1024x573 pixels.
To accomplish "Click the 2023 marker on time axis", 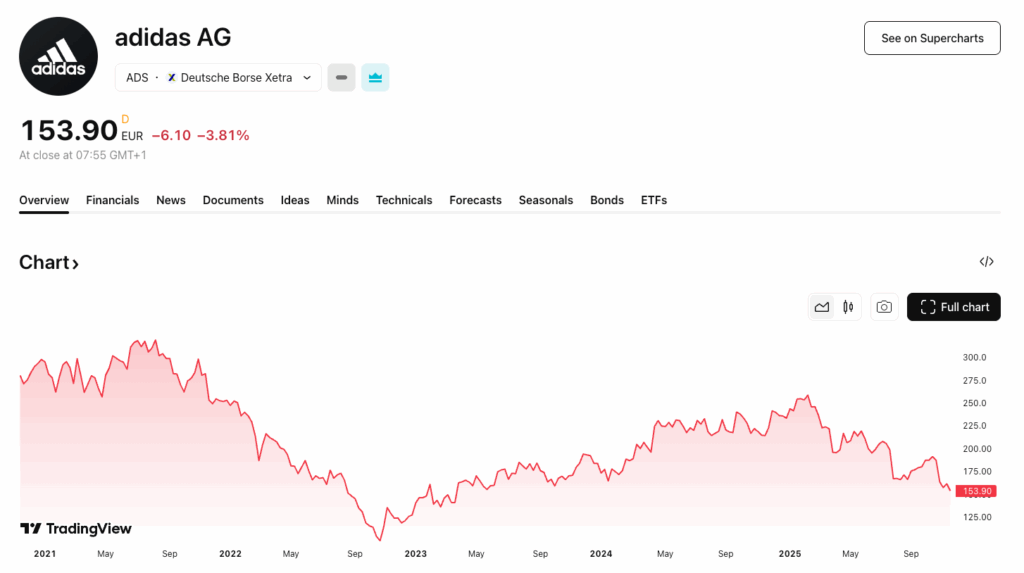I will pyautogui.click(x=415, y=553).
